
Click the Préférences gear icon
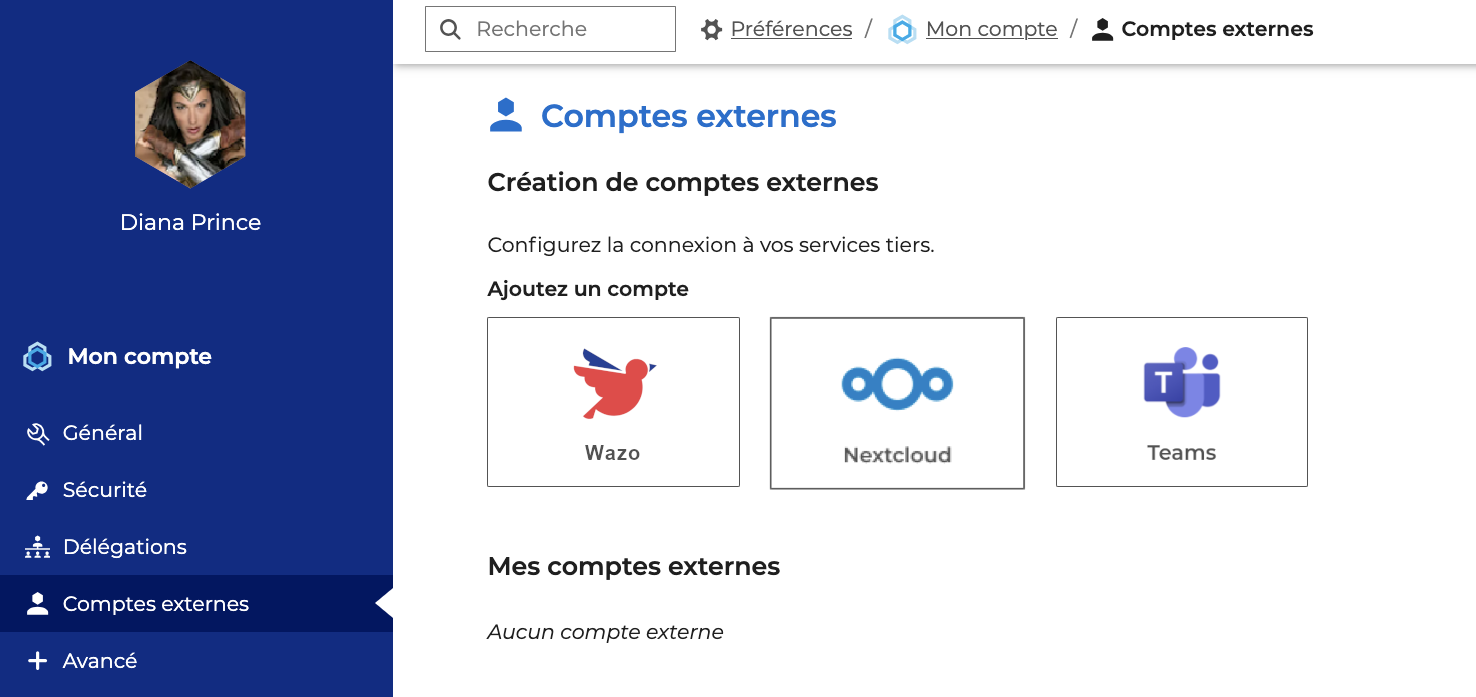(x=711, y=30)
